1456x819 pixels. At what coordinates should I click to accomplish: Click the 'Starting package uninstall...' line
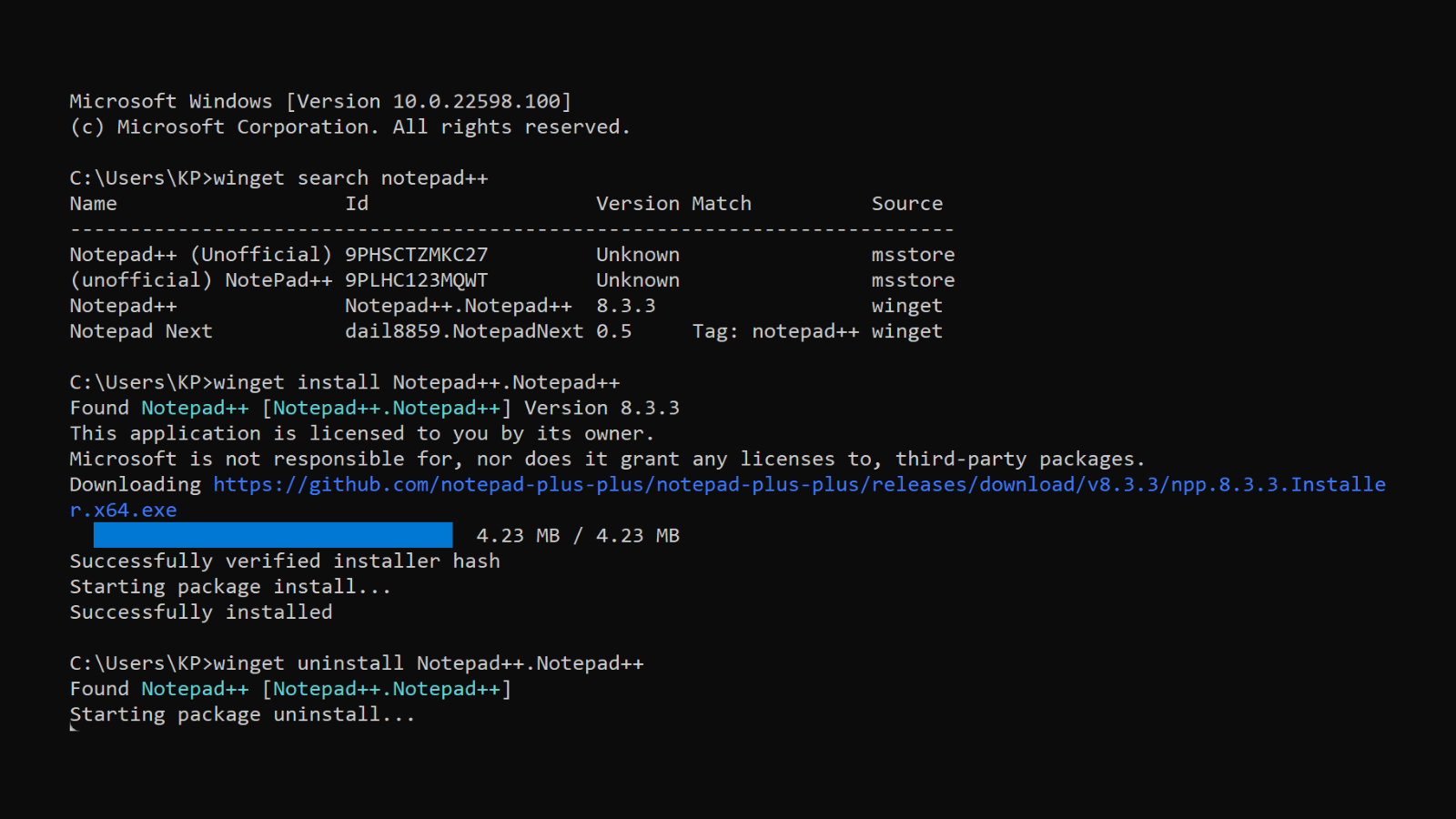(x=242, y=714)
